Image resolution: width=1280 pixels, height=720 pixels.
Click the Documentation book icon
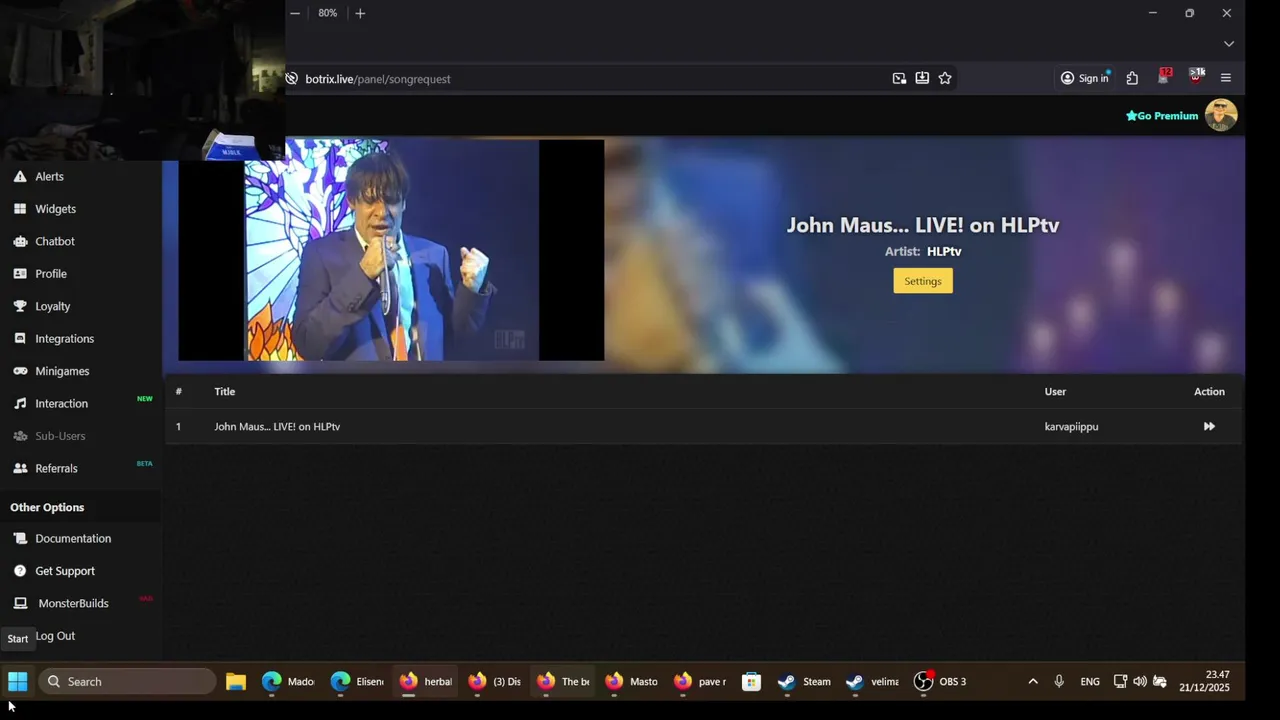pos(20,538)
